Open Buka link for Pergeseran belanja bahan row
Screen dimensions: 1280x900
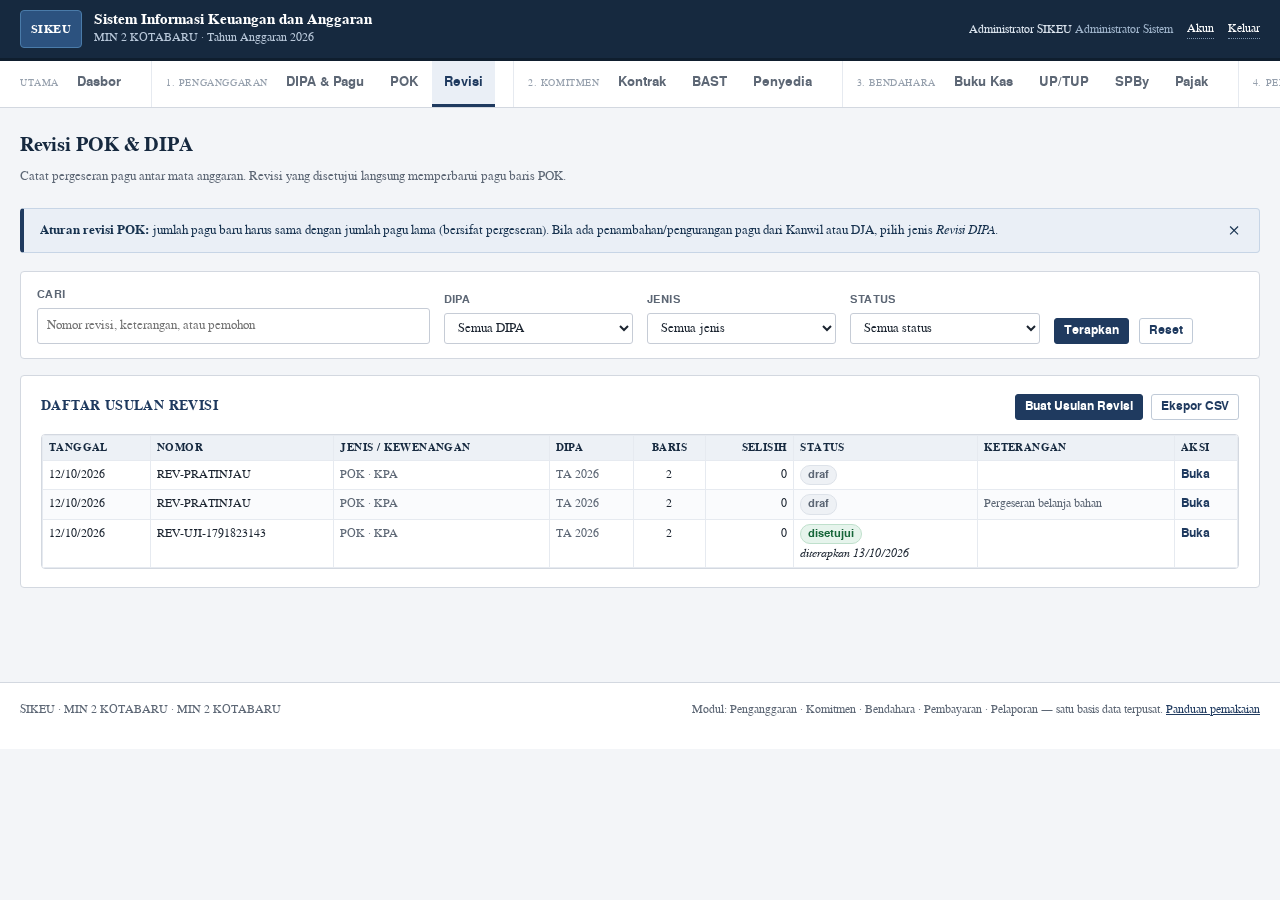1195,503
